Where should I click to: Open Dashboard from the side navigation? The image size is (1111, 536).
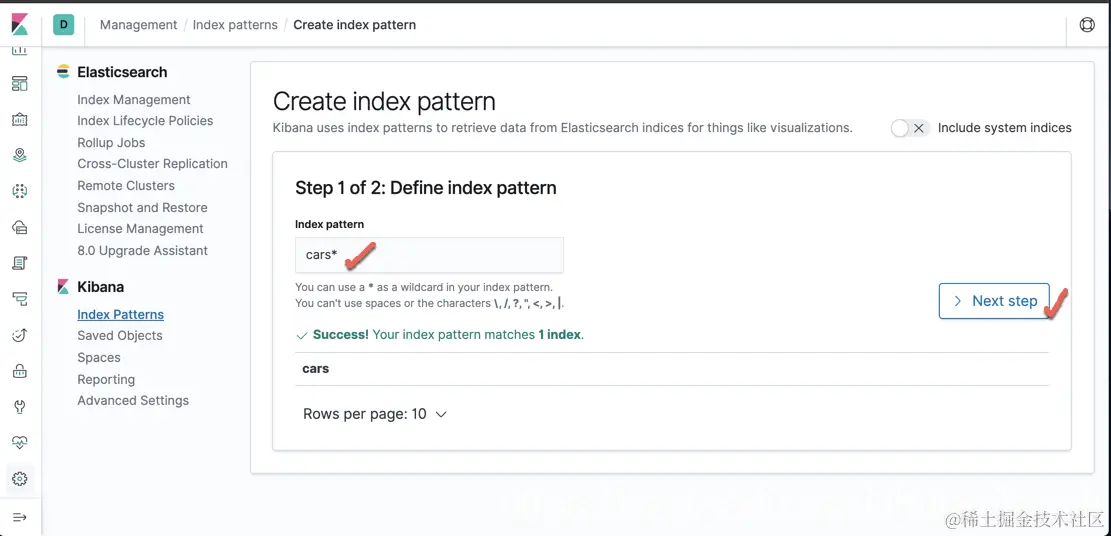(20, 84)
